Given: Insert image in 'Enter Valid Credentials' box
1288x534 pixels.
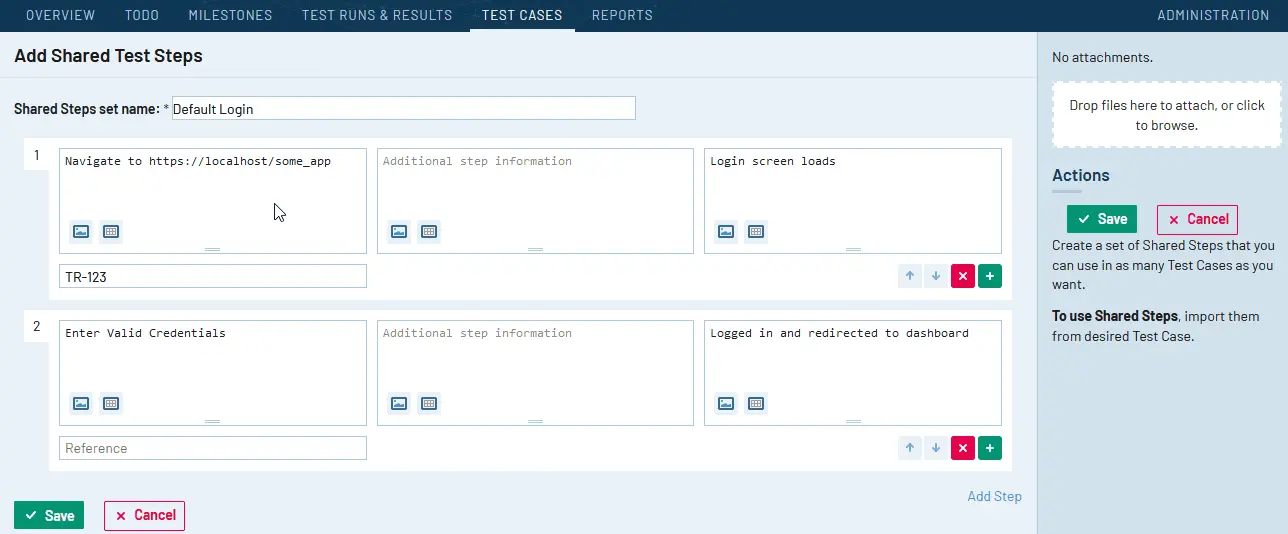Looking at the screenshot, I should (81, 403).
